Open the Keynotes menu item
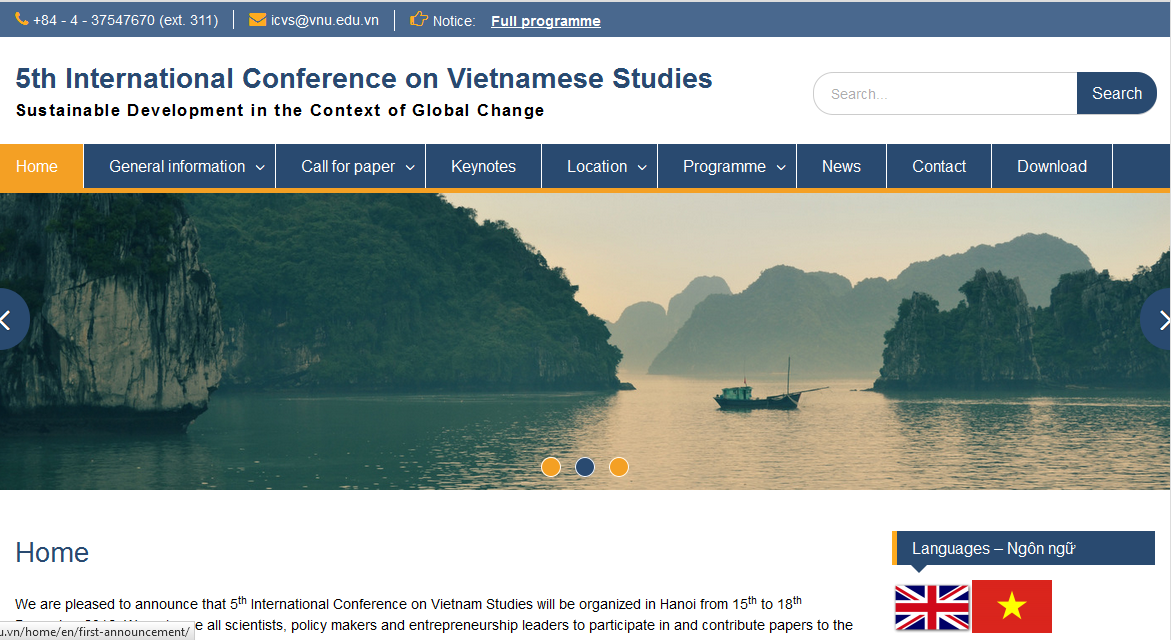1171x640 pixels. point(483,167)
